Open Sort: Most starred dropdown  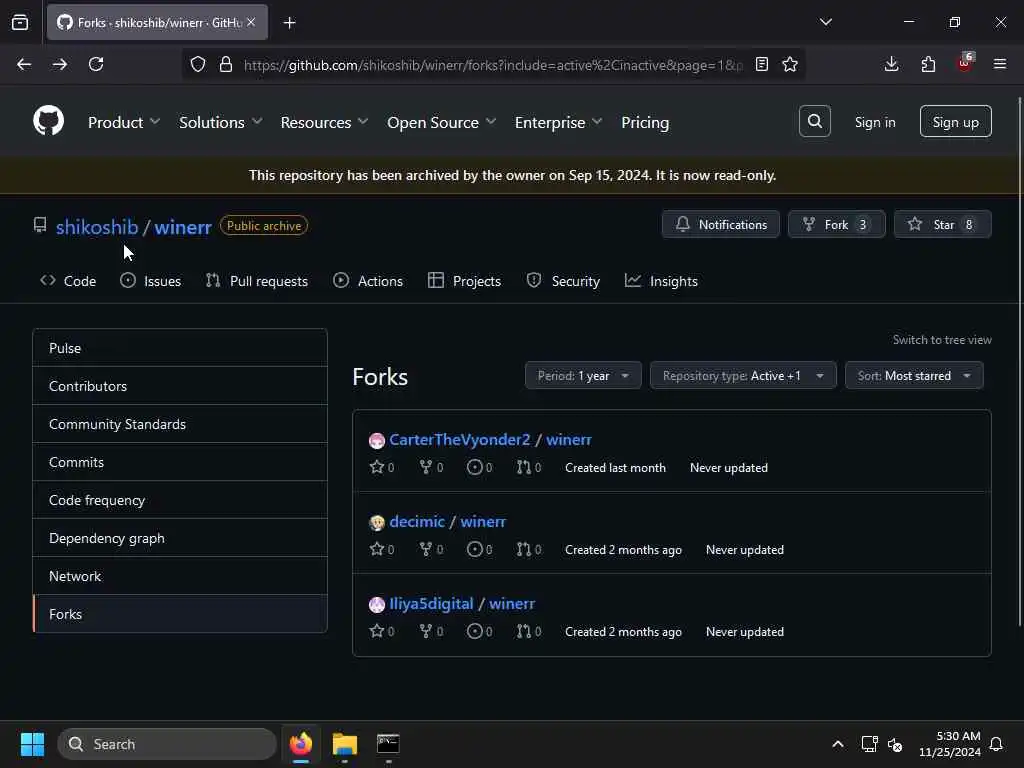click(914, 376)
